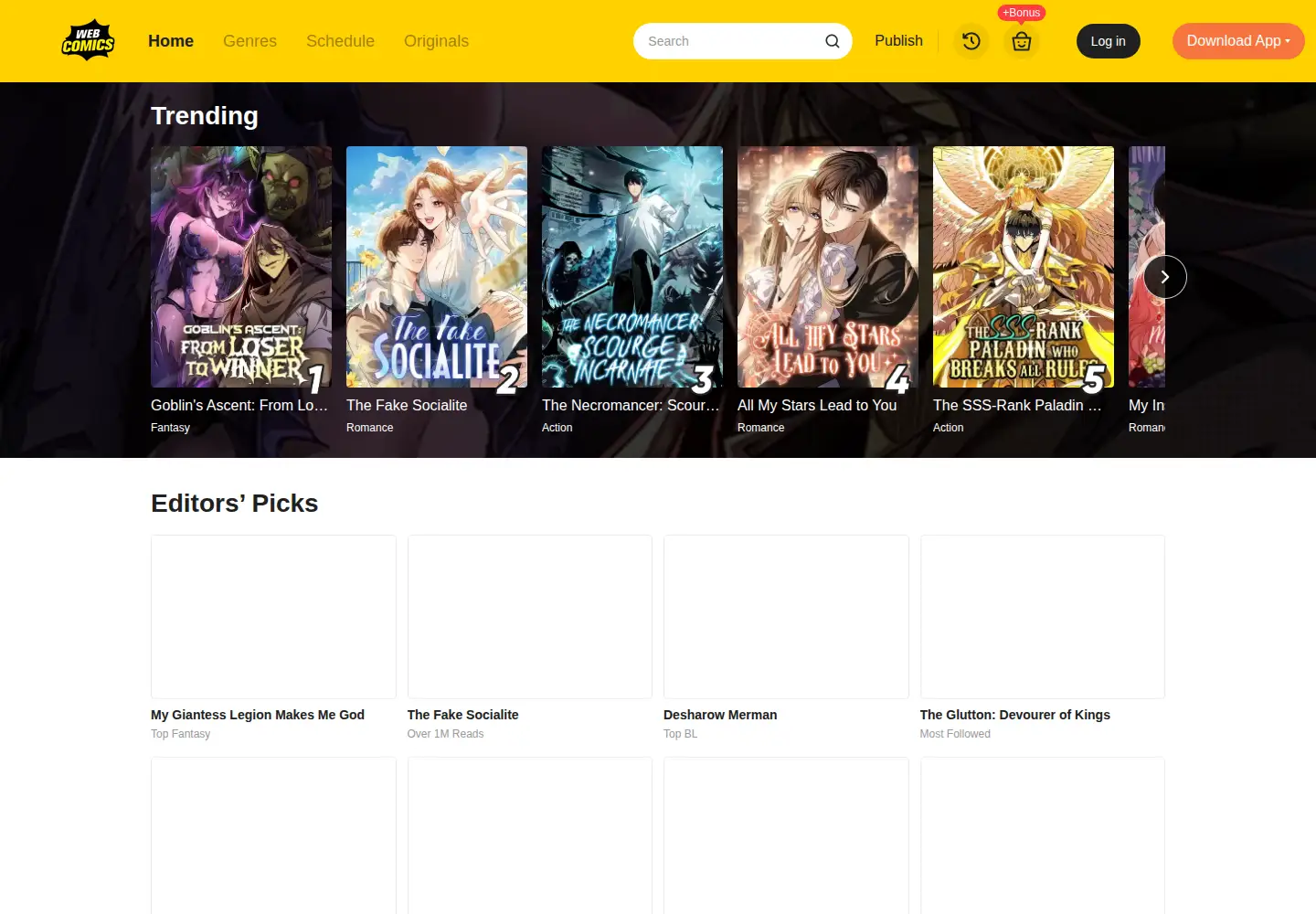Open Desharow Merman editors' pick
This screenshot has height=914, width=1316.
pos(786,617)
